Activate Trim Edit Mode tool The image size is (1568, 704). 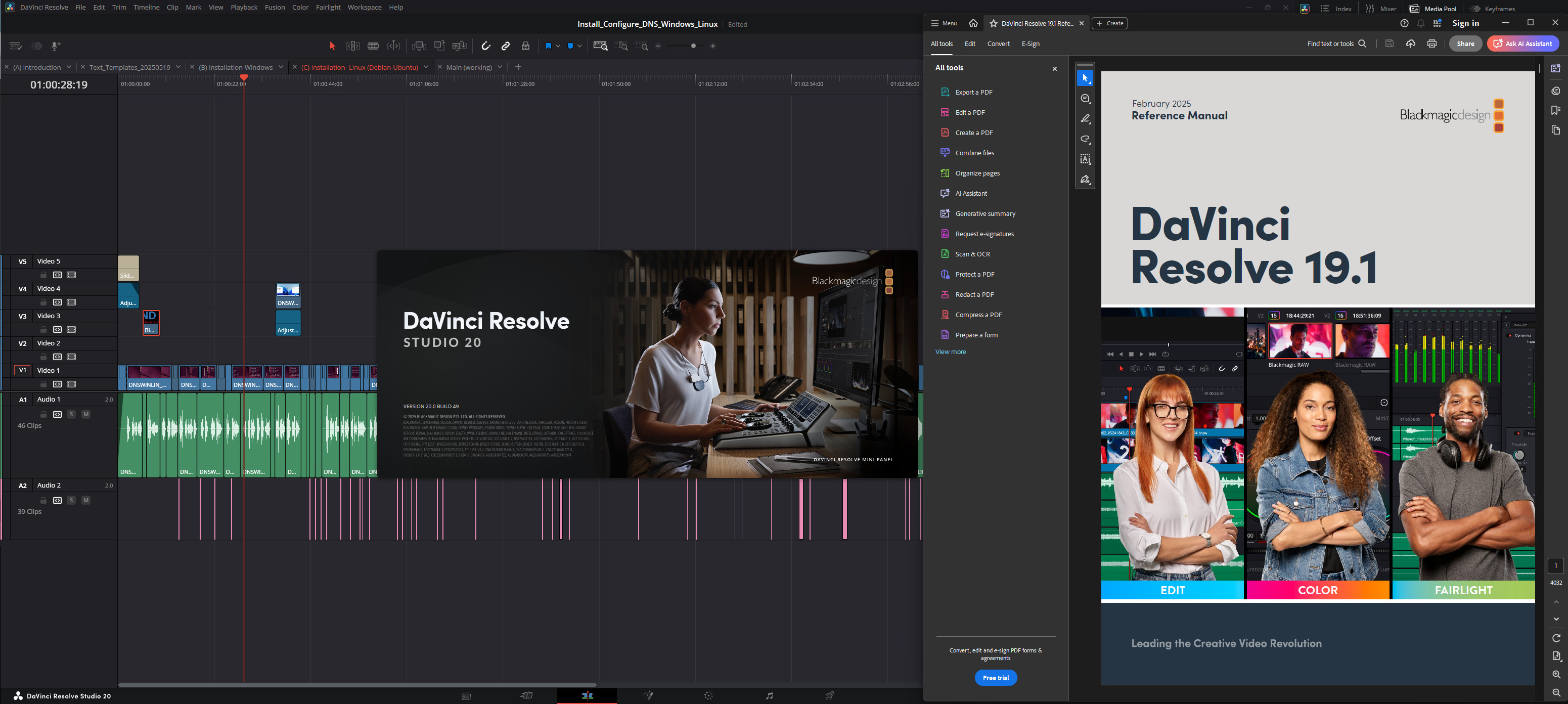(352, 46)
